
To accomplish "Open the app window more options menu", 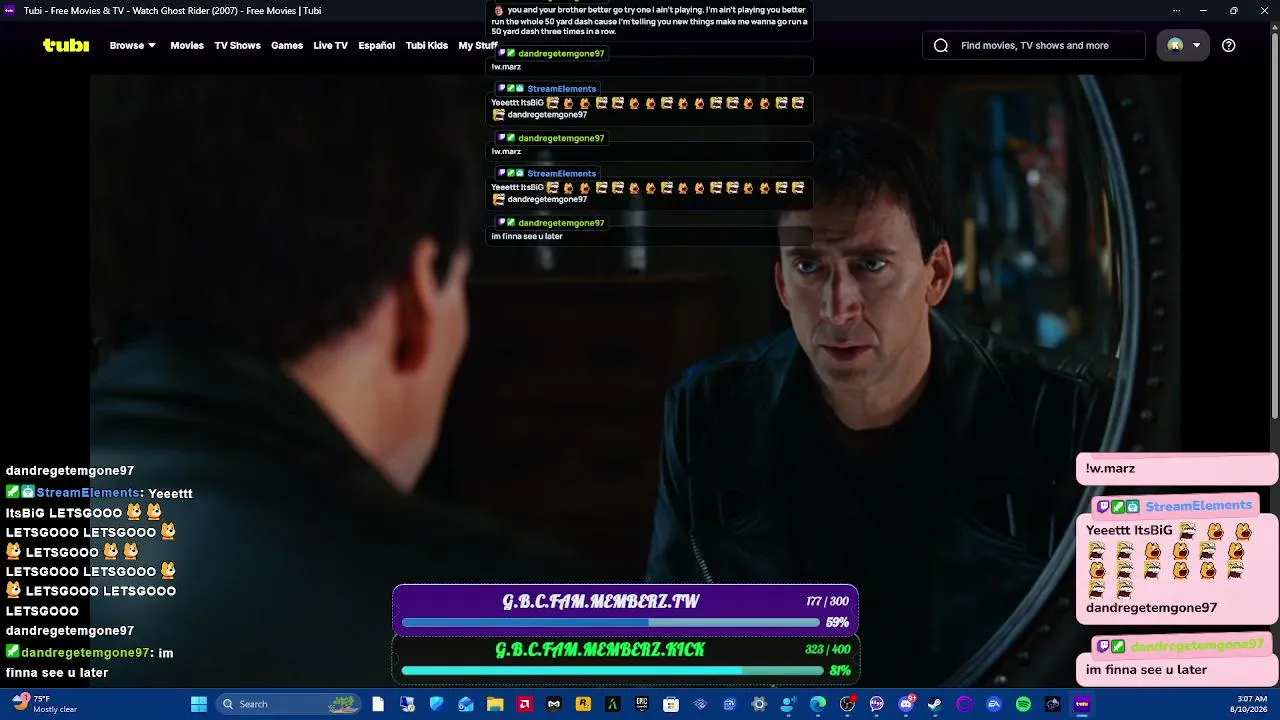I will (1176, 10).
